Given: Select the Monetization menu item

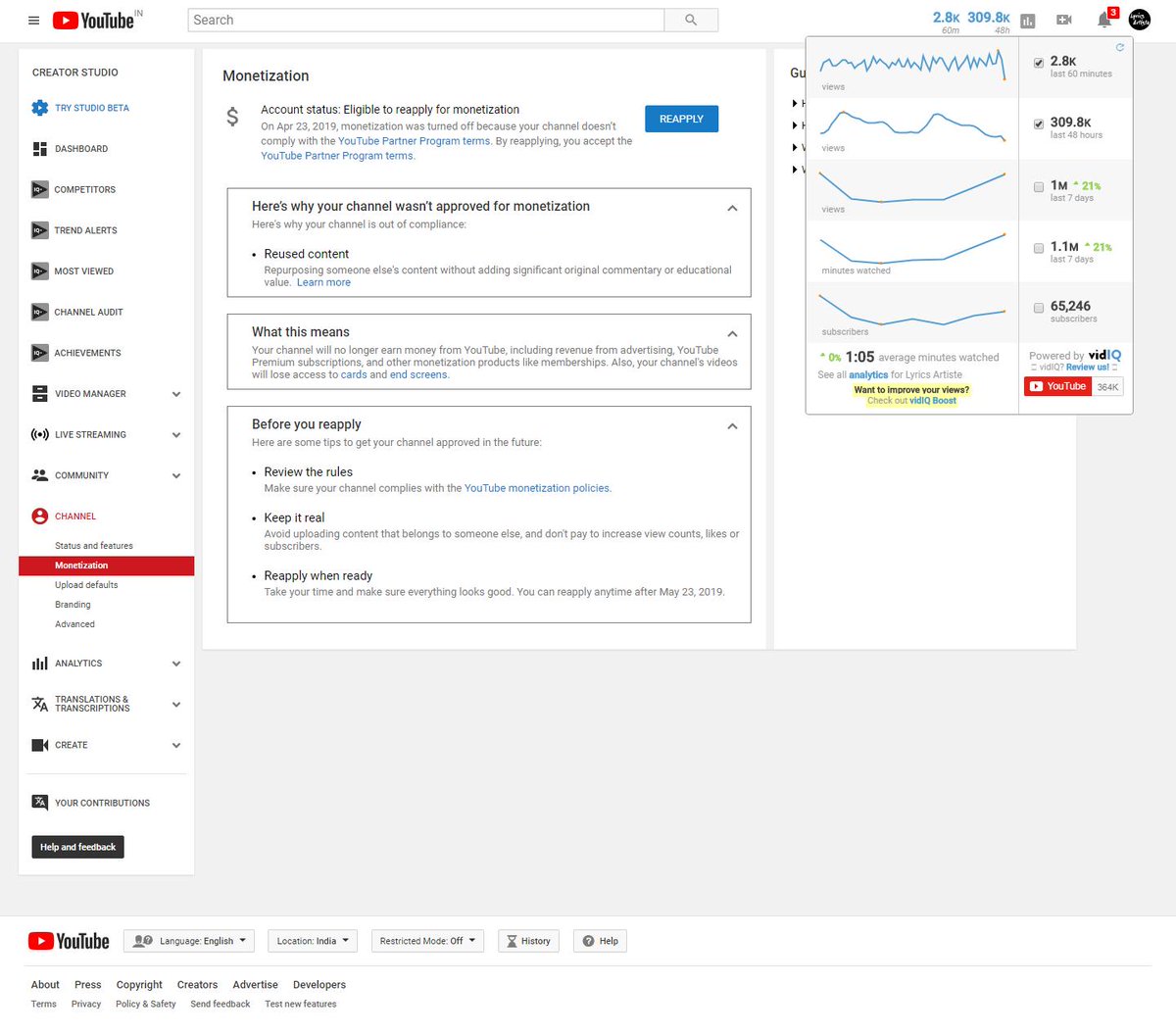Looking at the screenshot, I should (x=106, y=566).
